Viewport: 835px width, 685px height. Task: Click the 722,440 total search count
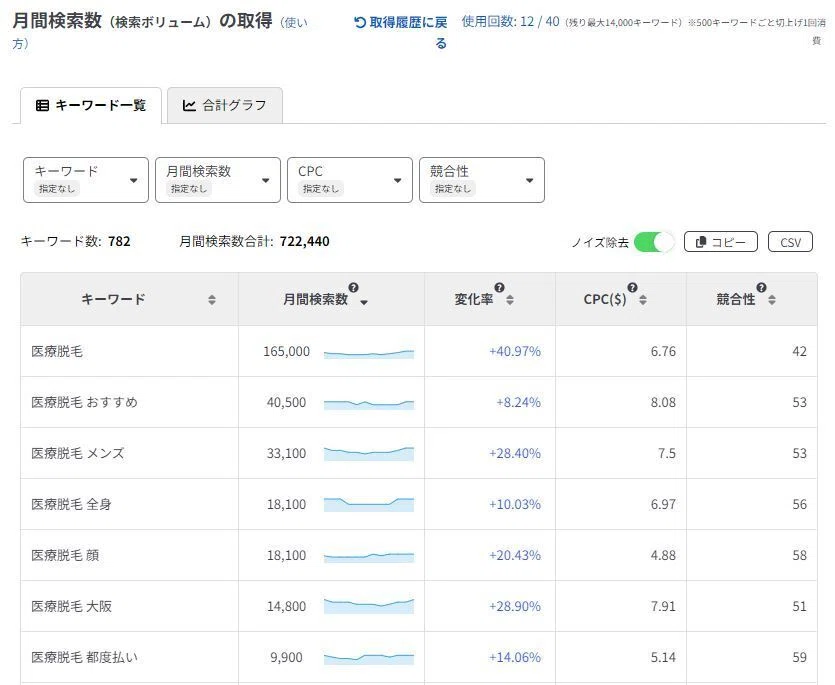pyautogui.click(x=305, y=241)
